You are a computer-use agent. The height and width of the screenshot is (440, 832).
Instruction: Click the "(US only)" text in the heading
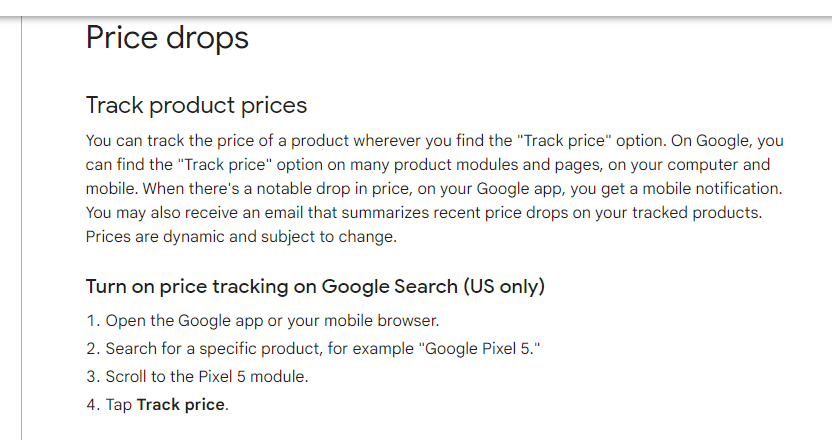[x=503, y=287]
